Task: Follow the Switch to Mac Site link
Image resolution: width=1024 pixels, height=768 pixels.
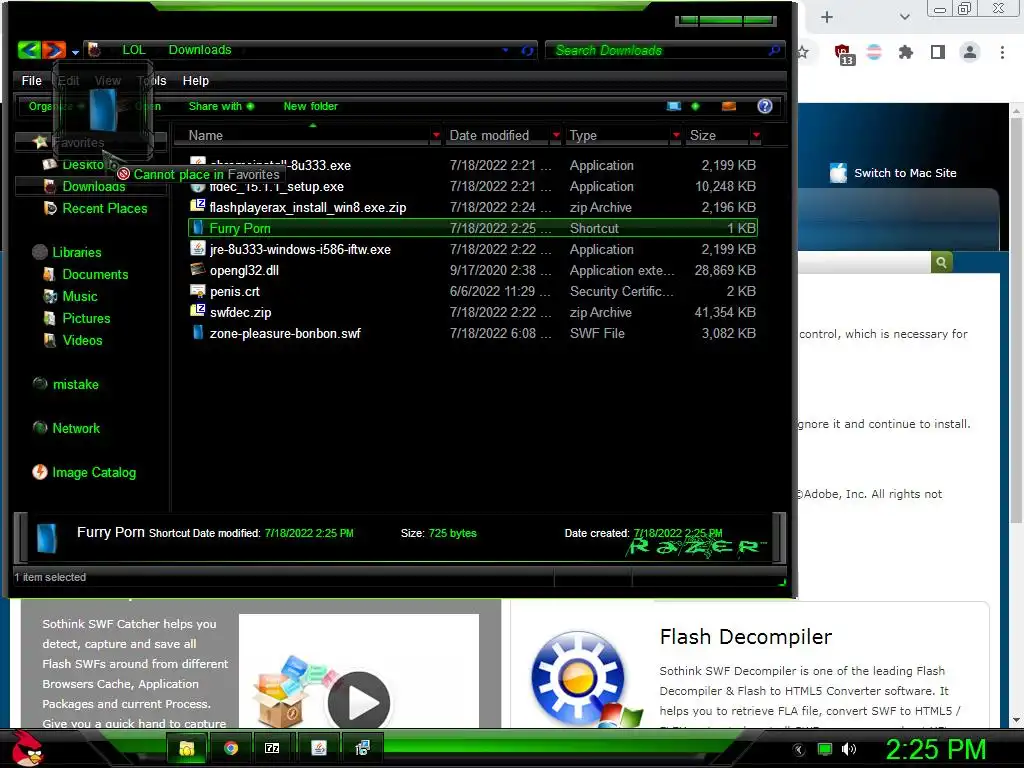Action: coord(904,173)
